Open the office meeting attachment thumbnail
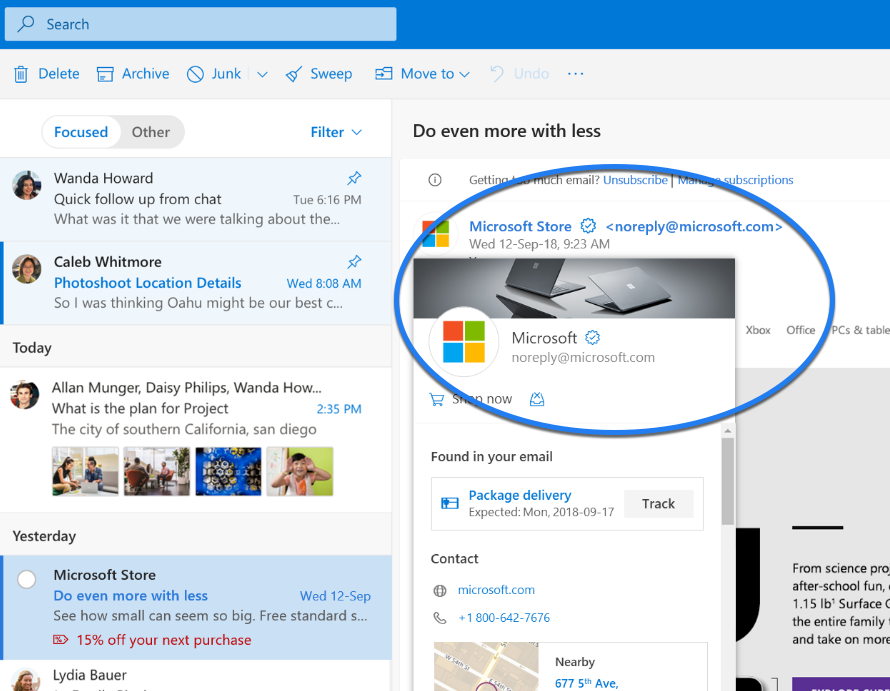The height and width of the screenshot is (691, 890). [157, 471]
